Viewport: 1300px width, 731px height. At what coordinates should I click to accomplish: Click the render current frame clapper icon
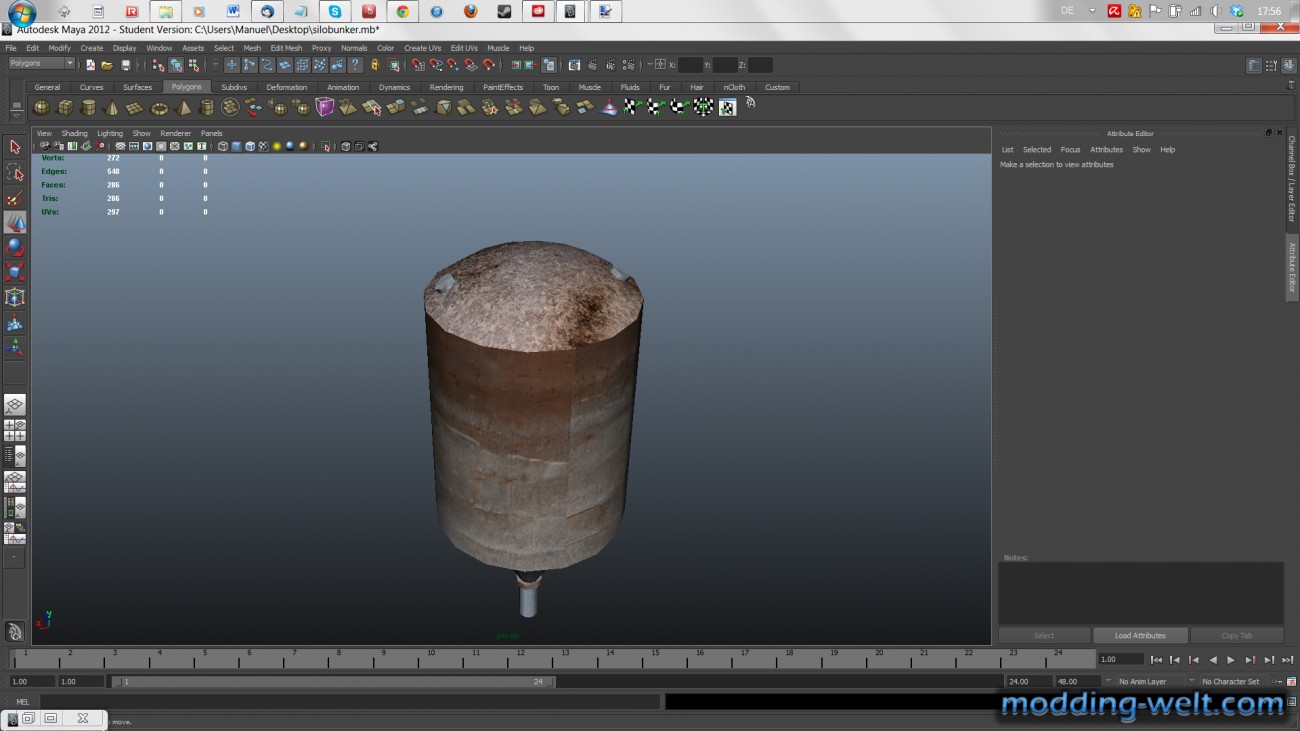pyautogui.click(x=593, y=65)
